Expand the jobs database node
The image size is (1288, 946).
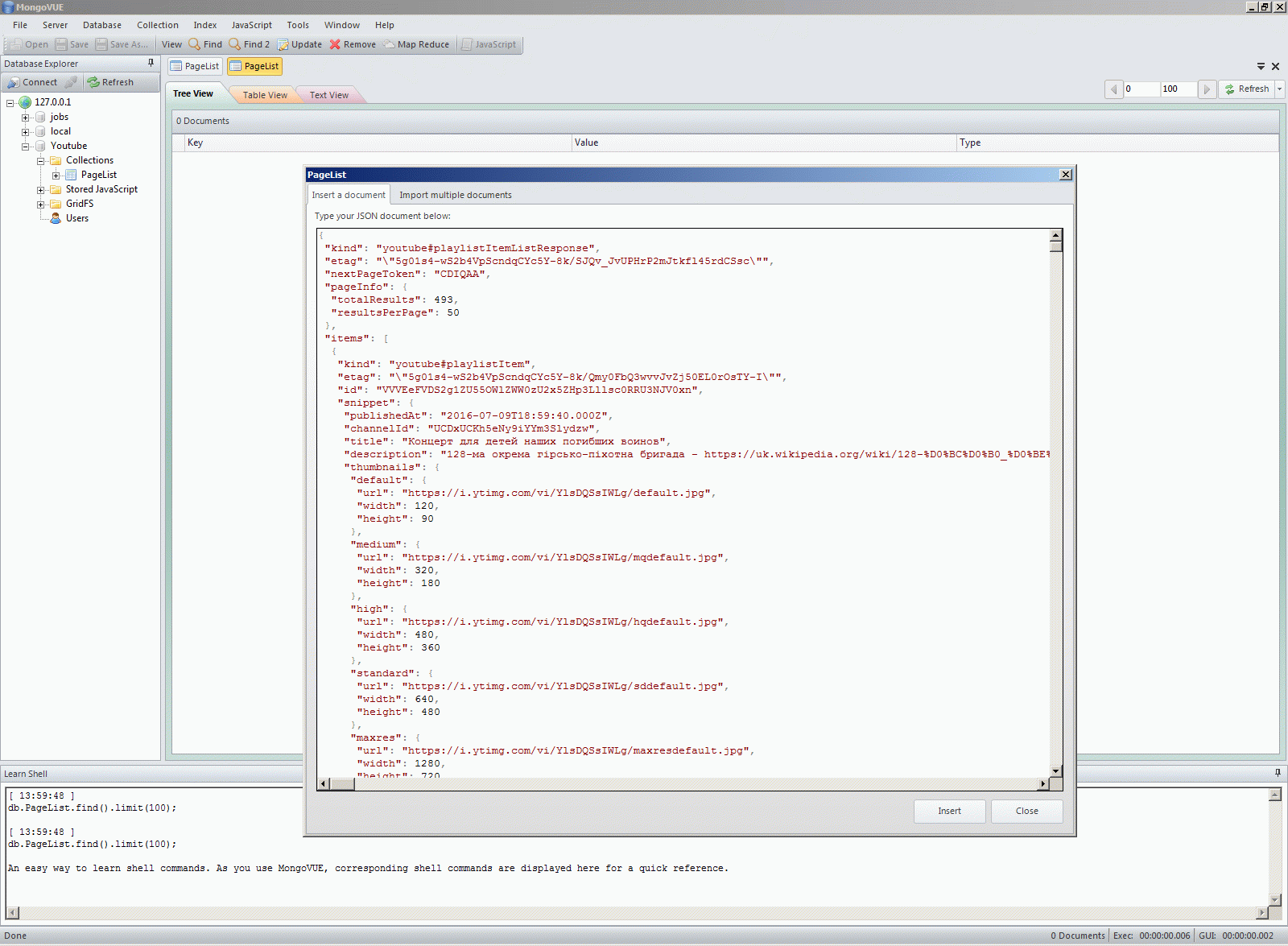point(26,118)
